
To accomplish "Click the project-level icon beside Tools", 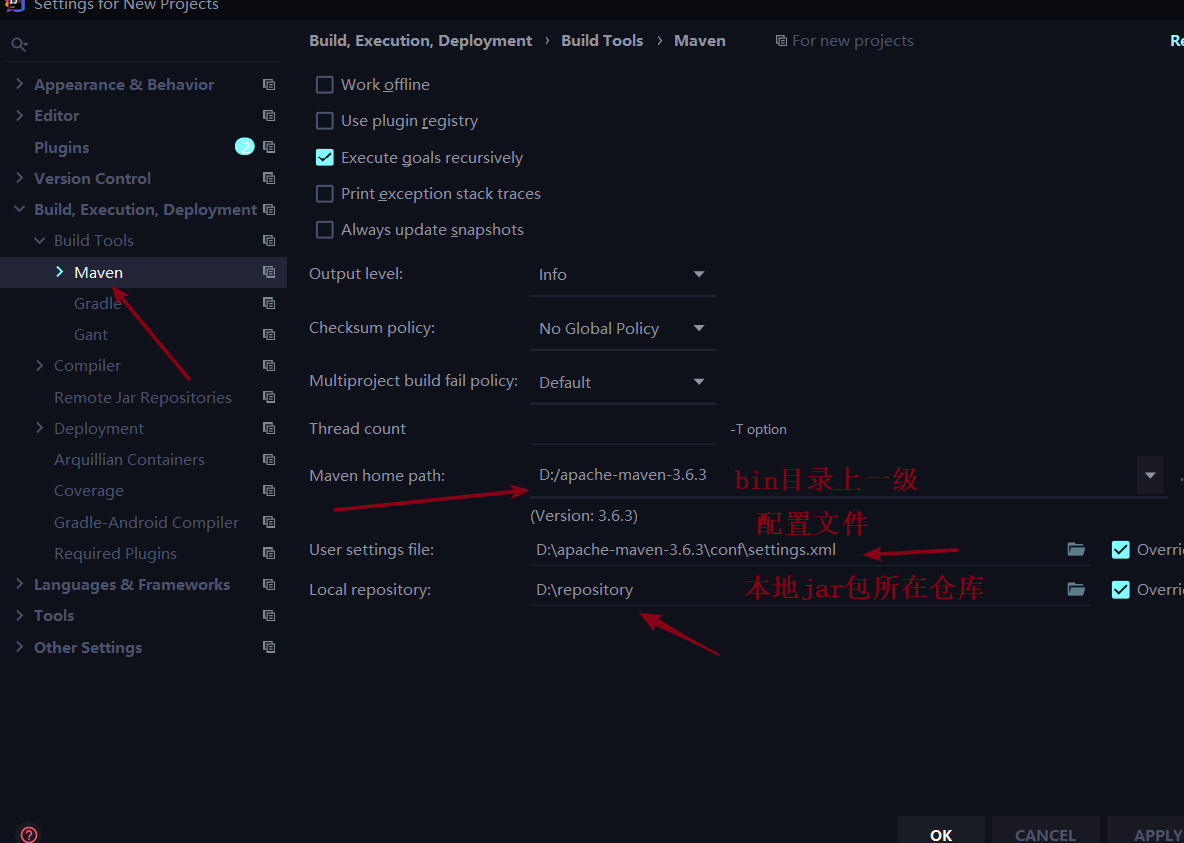I will point(269,616).
